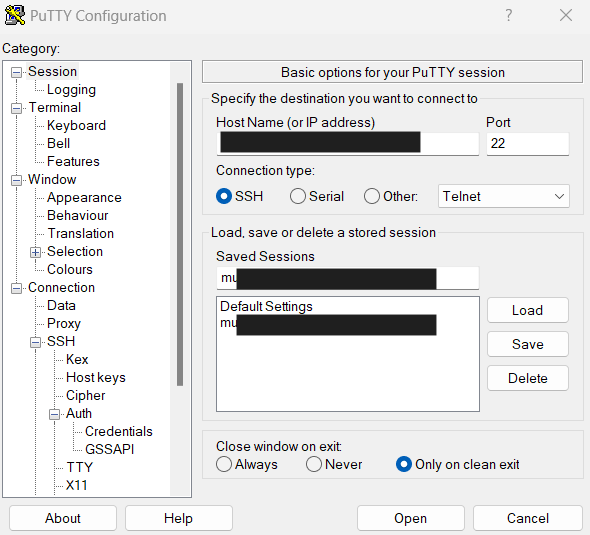Viewport: 590px width, 535px height.
Task: Collapse the Auth tree node
Action: 55,414
